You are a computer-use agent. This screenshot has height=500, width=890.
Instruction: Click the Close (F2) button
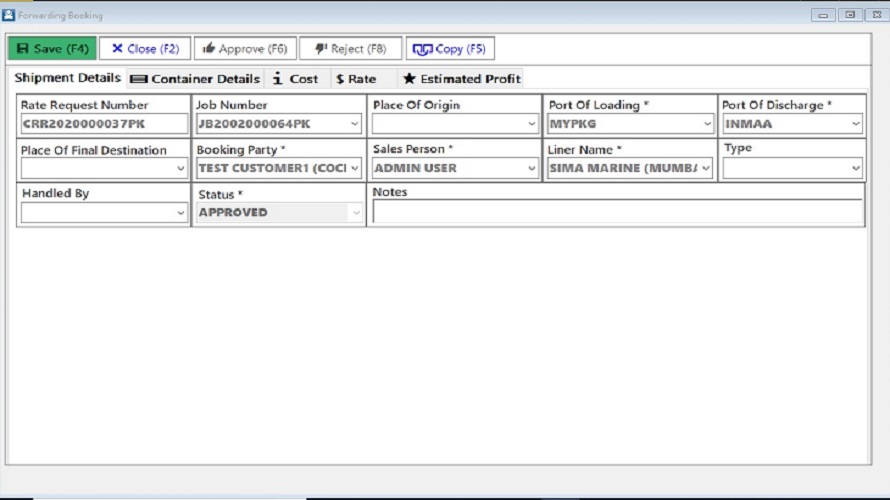point(145,49)
